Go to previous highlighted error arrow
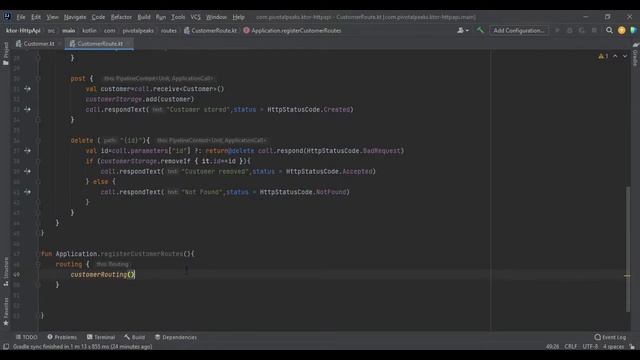This screenshot has height=360, width=640. point(615,56)
